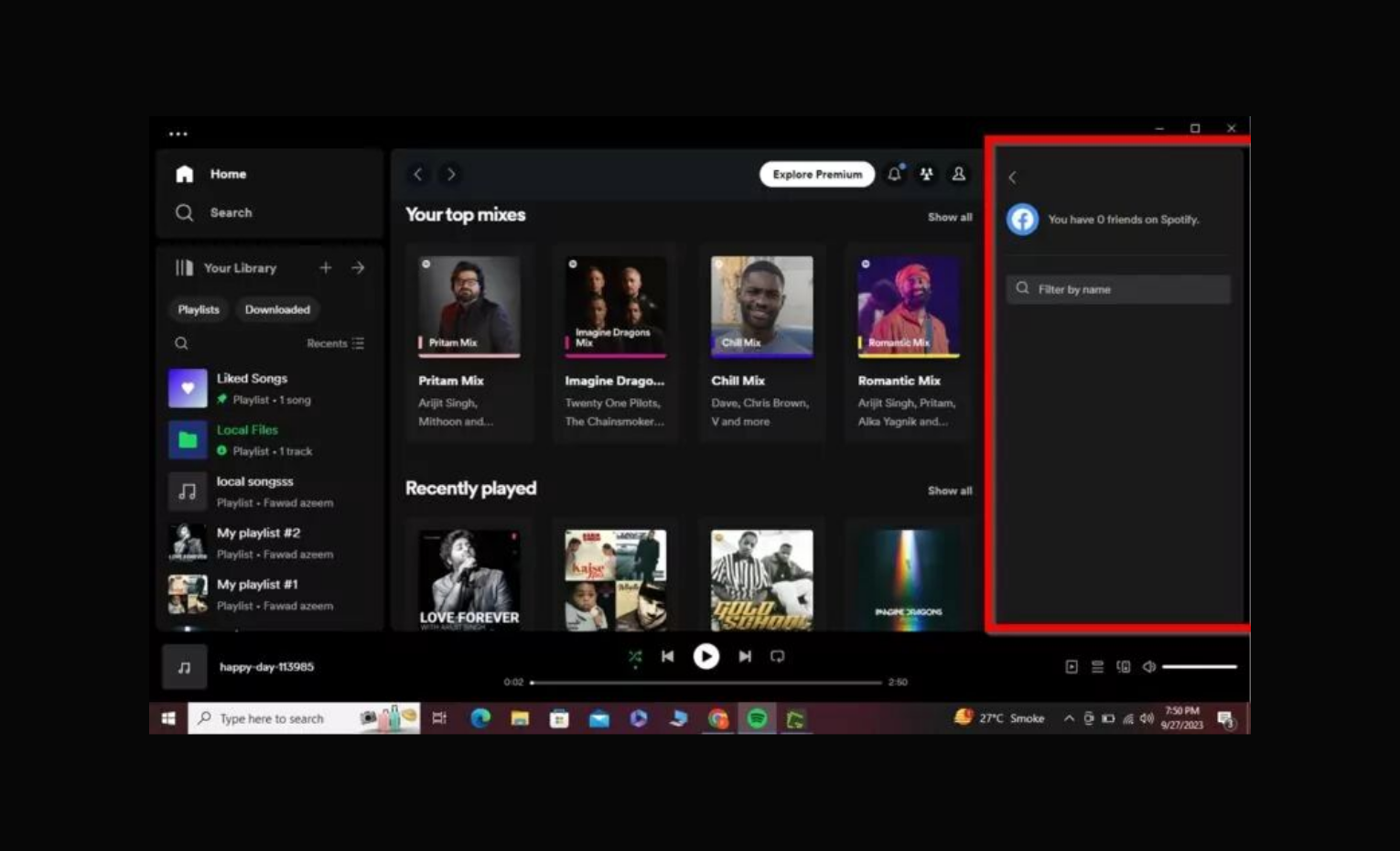Open Mail app from taskbar
The height and width of the screenshot is (851, 1400).
coord(599,718)
